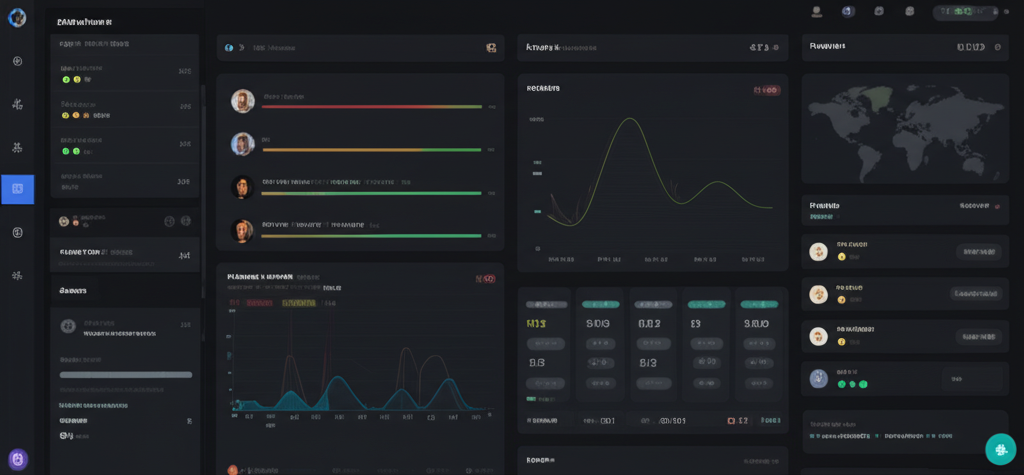Click the button on the second right-hand list row
Viewport: 1024px width, 475px height.
point(976,294)
